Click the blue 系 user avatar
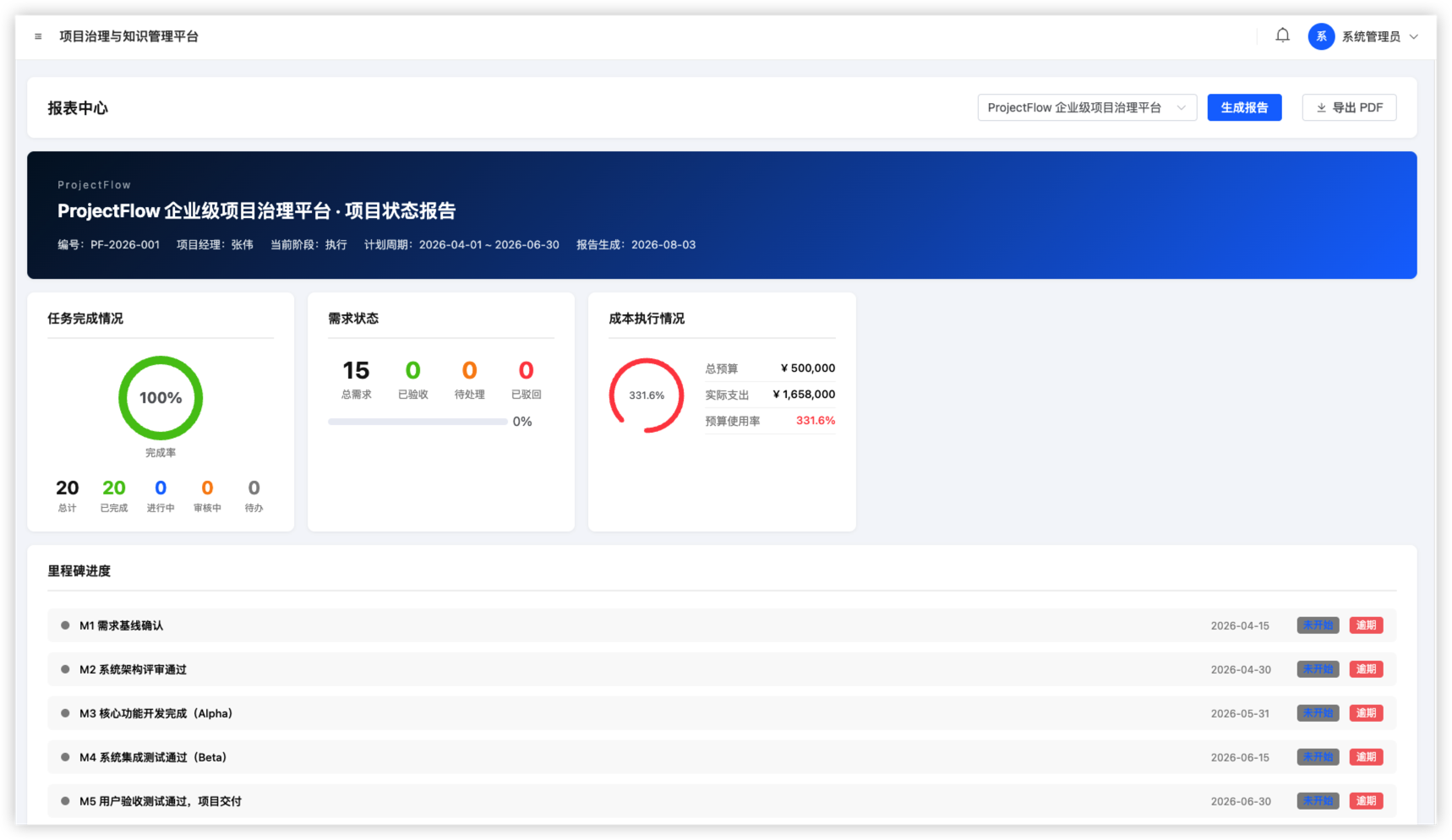Viewport: 1452px width, 840px height. coord(1321,36)
